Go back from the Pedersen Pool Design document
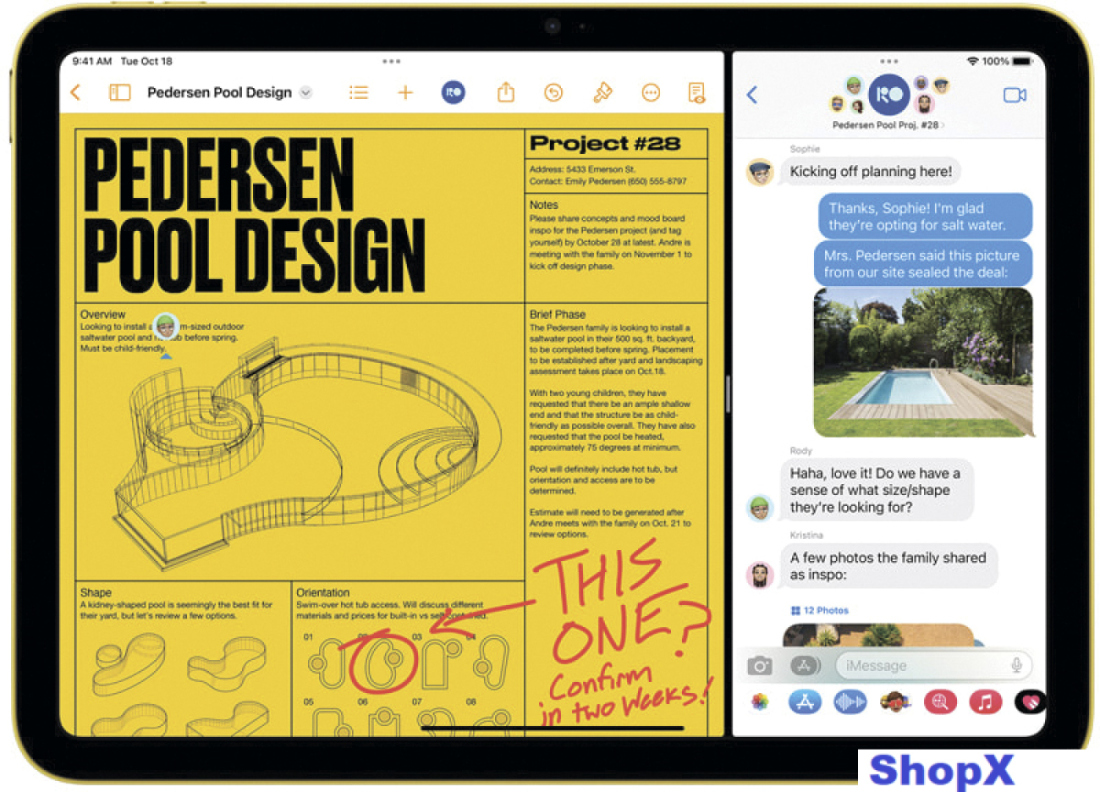This screenshot has height=792, width=1100. [76, 93]
